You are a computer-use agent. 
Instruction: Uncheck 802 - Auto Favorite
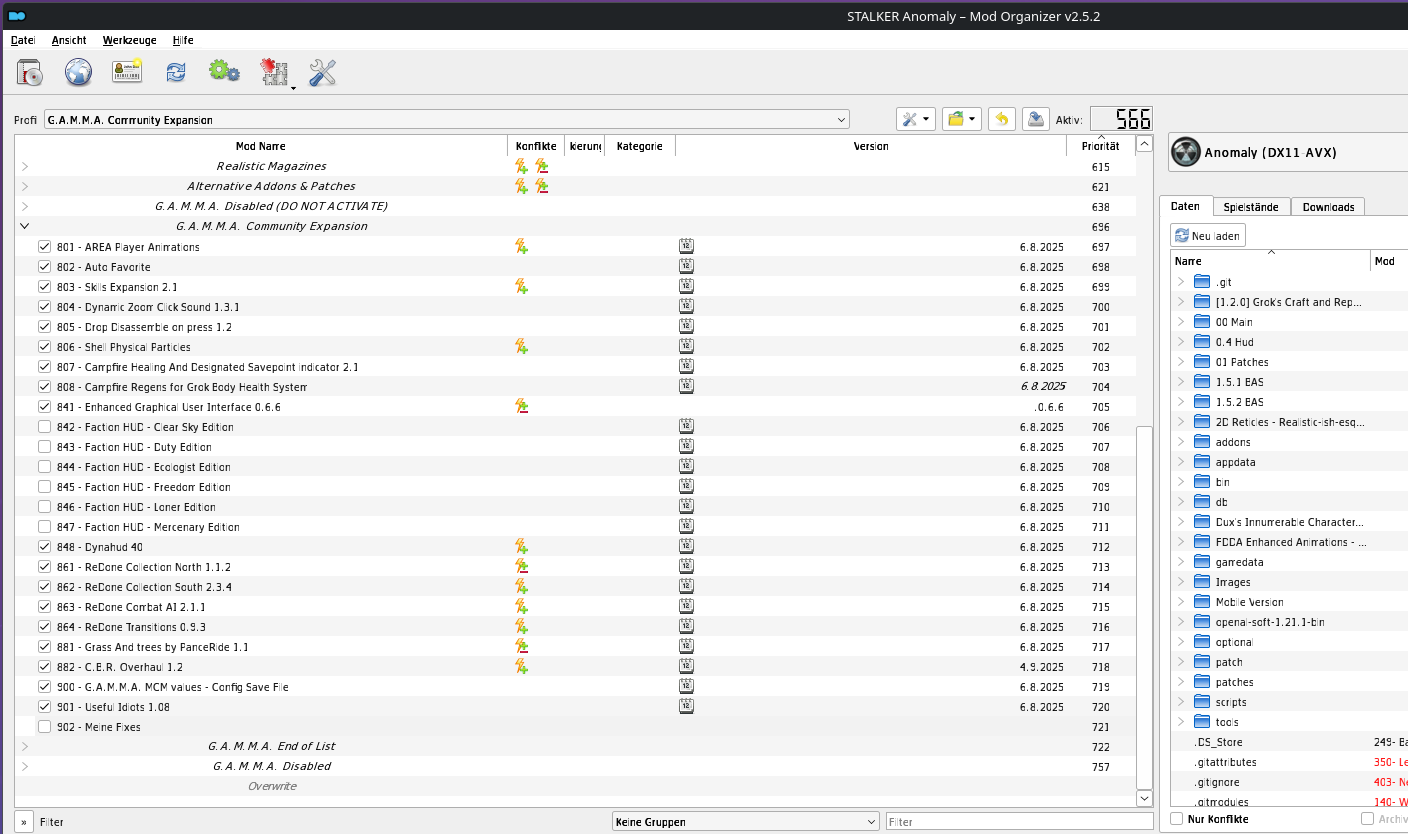(44, 266)
